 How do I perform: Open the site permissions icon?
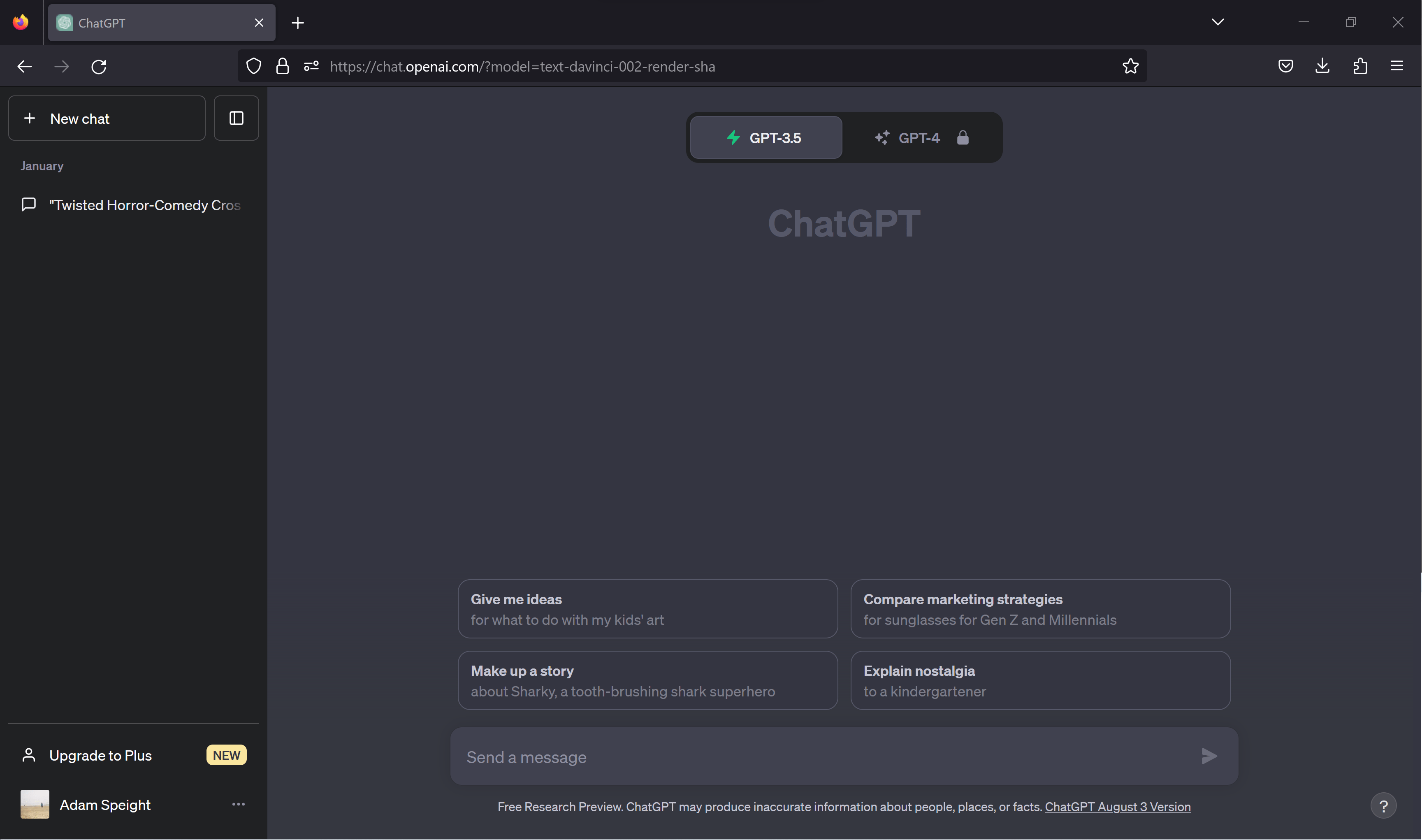click(x=311, y=66)
